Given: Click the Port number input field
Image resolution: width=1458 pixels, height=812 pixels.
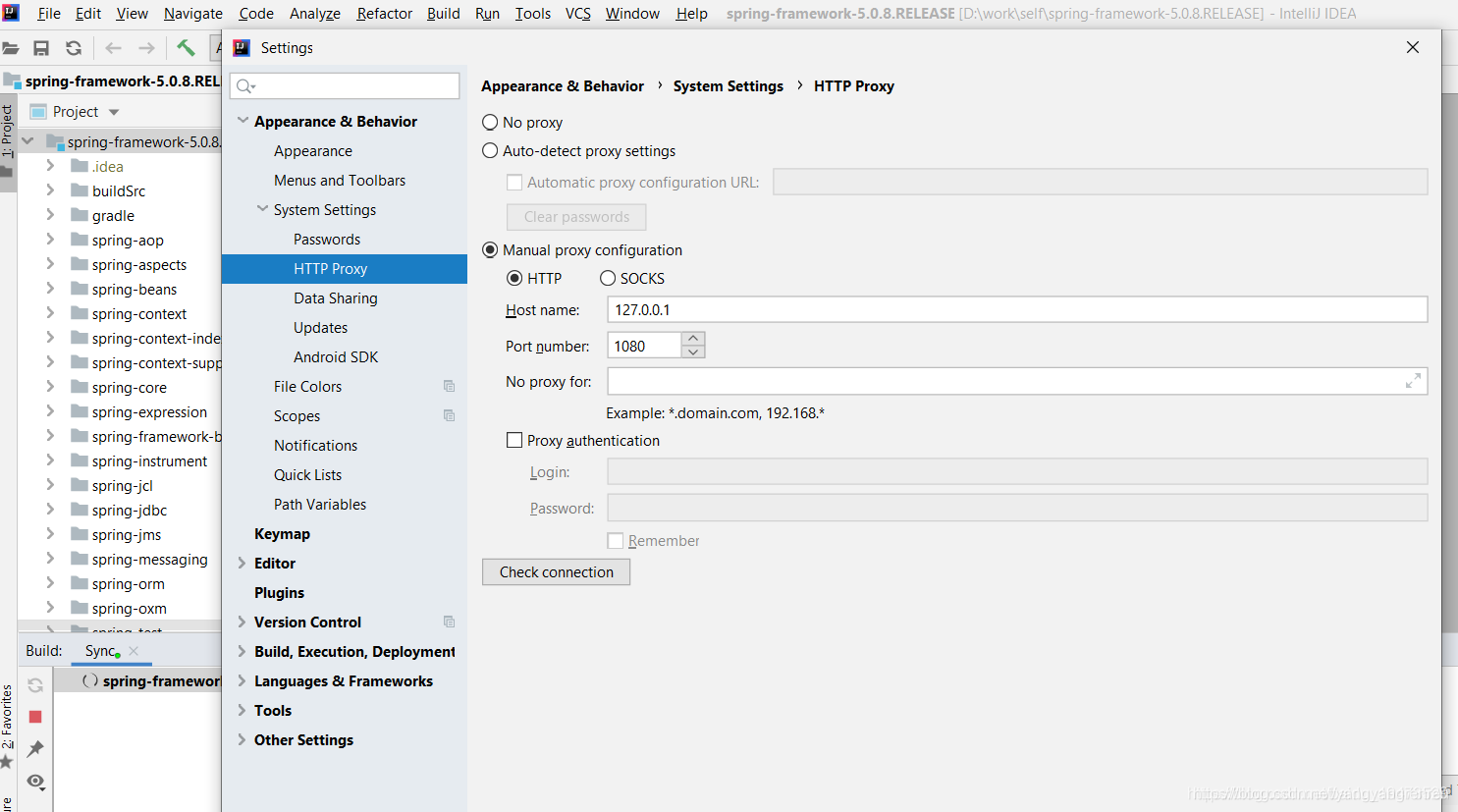Looking at the screenshot, I should (644, 346).
